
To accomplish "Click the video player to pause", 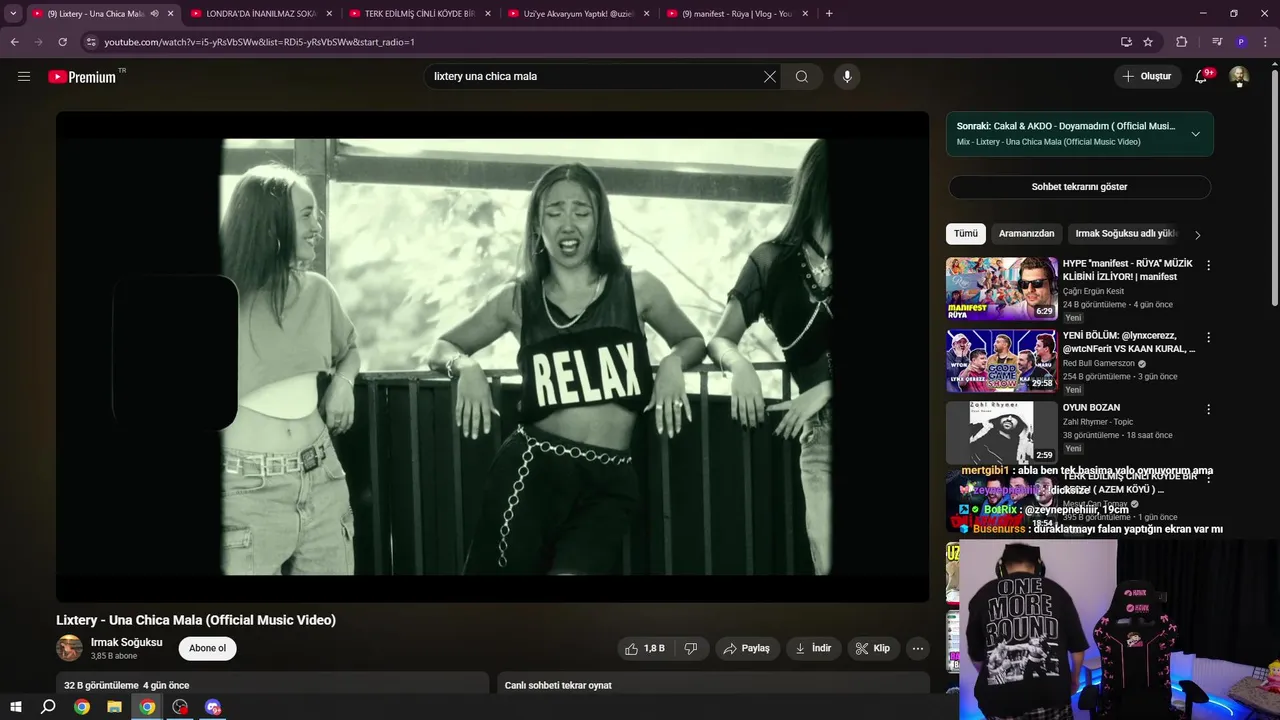I will [x=492, y=356].
